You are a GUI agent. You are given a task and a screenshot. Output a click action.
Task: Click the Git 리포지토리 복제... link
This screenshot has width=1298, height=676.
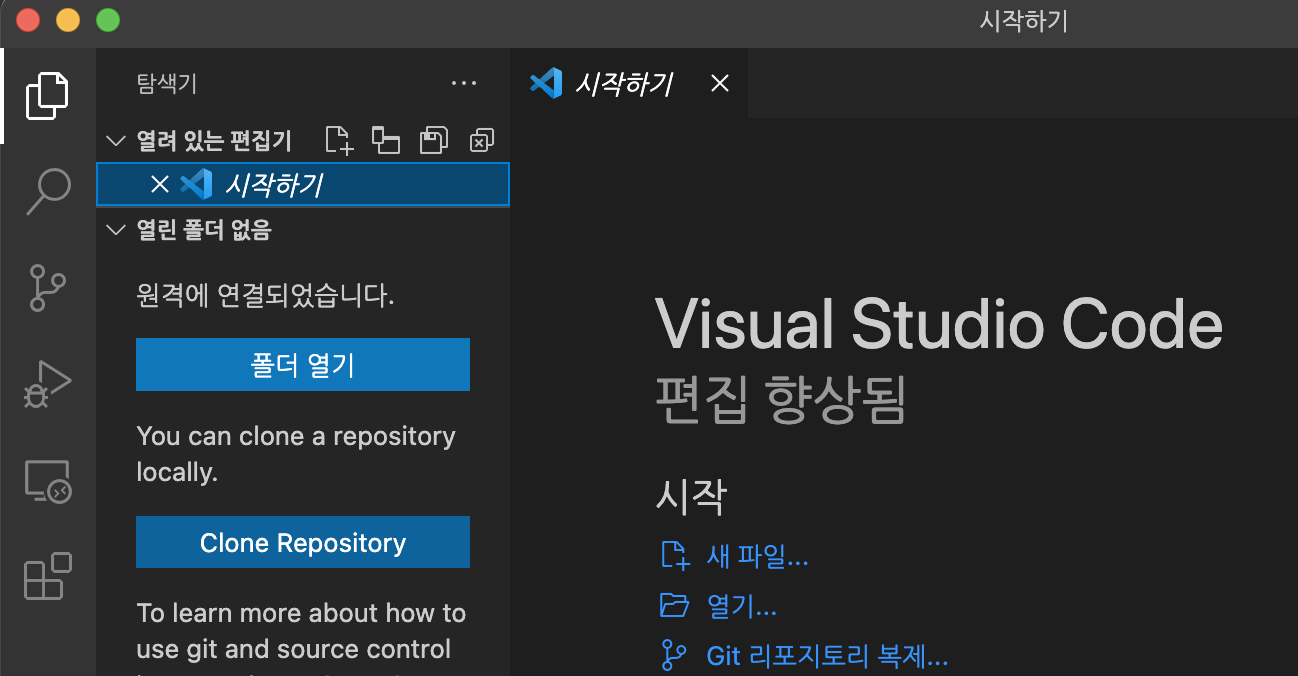827,656
